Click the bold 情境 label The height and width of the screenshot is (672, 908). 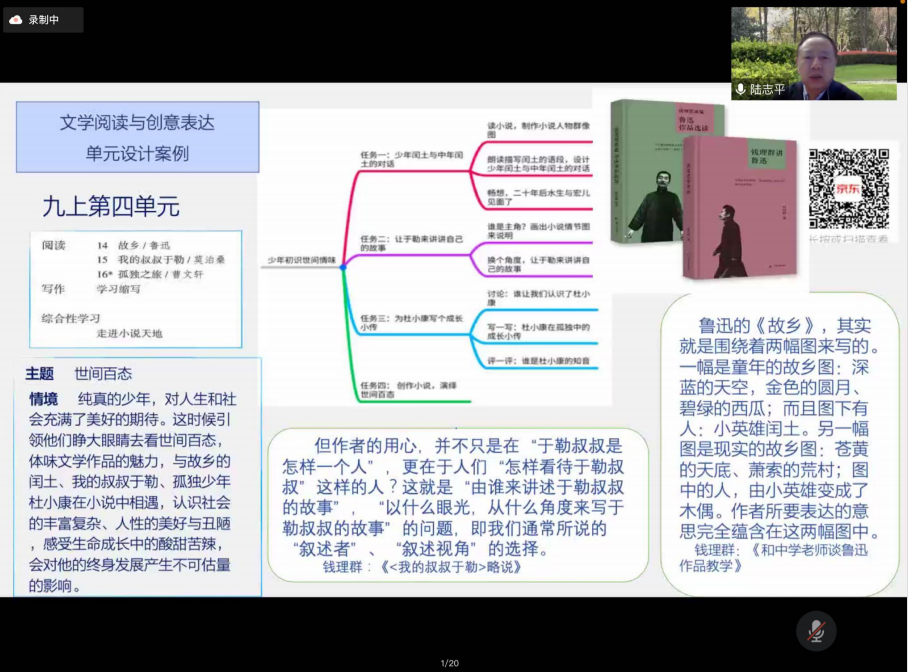pos(44,399)
